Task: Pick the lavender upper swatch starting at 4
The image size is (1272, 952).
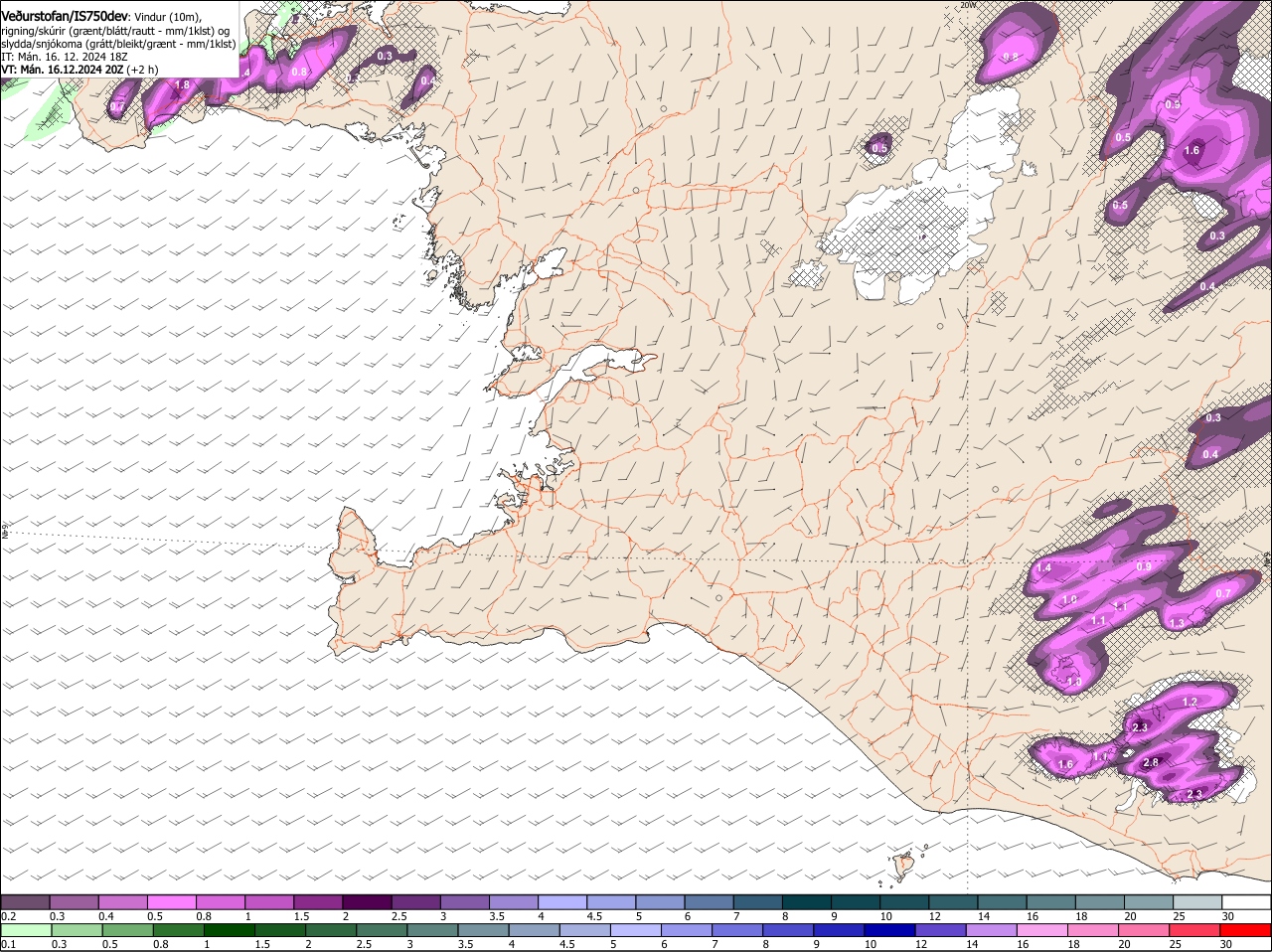Action: coord(561,901)
